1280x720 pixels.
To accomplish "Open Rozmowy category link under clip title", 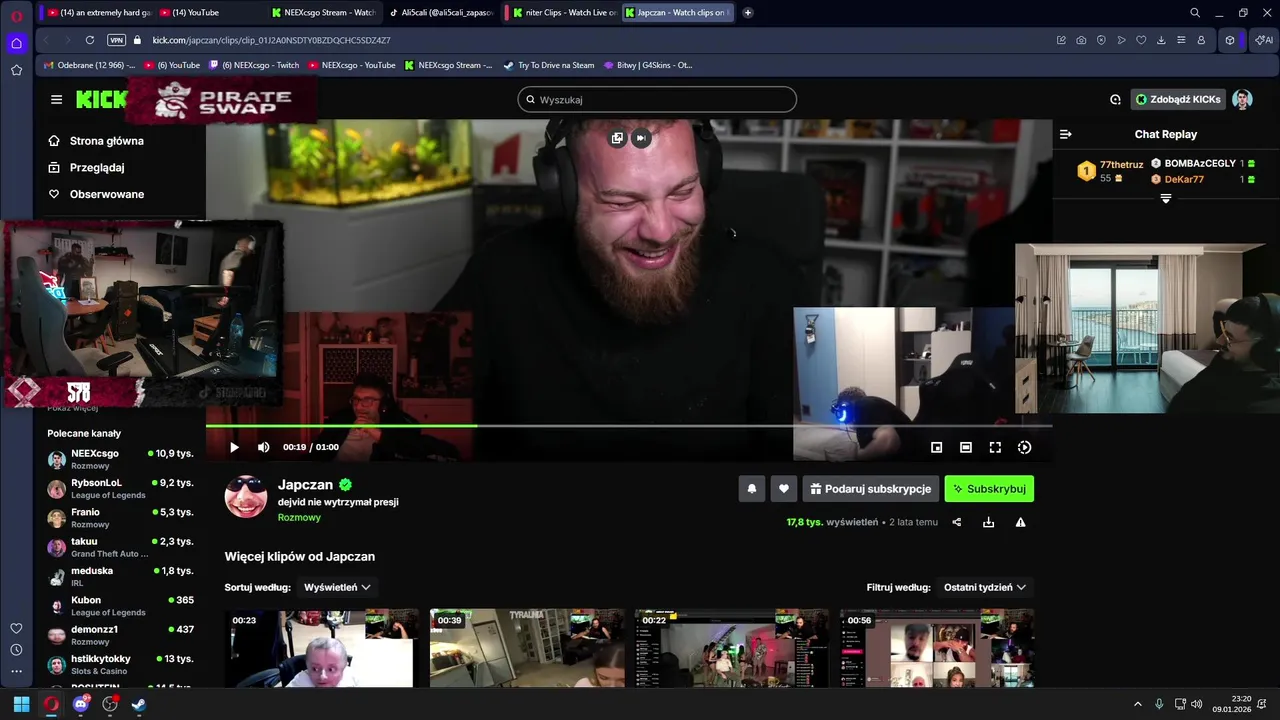I will click(x=299, y=518).
